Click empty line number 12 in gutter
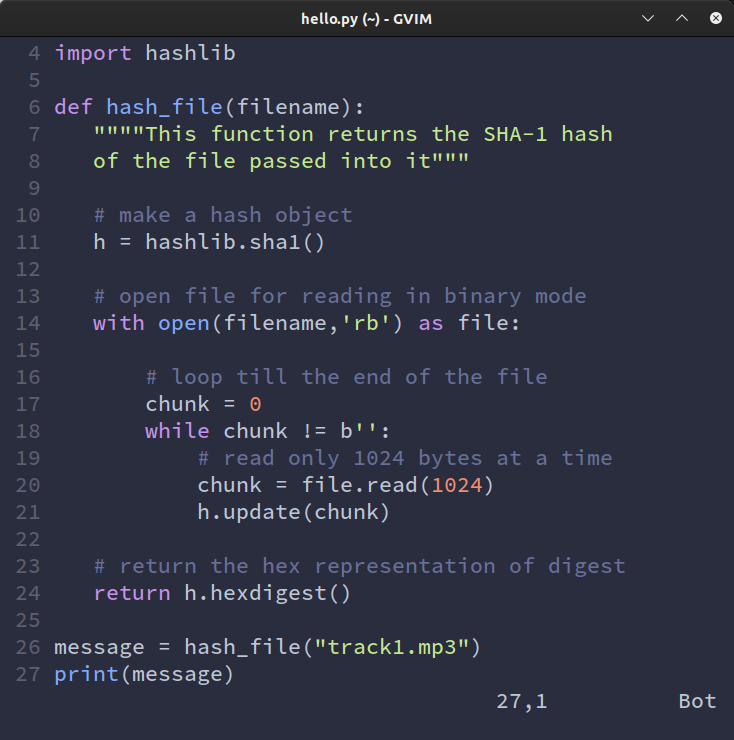Image resolution: width=734 pixels, height=740 pixels. click(28, 269)
